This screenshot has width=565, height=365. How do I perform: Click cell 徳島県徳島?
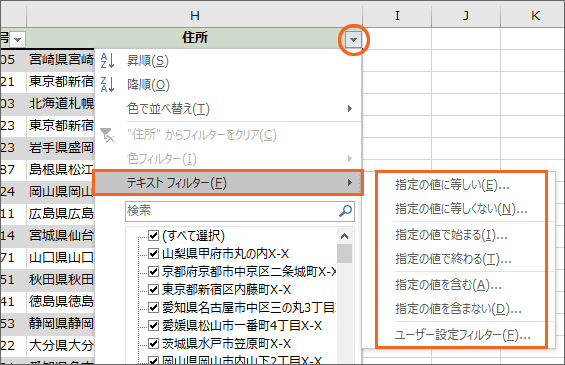61,302
